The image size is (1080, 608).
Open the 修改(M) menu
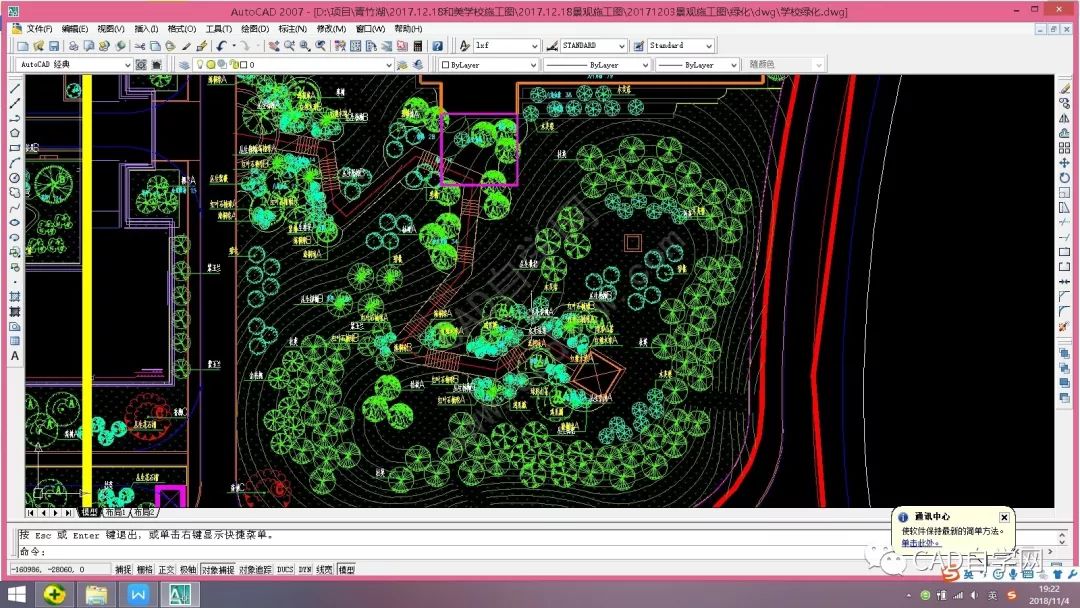(331, 29)
